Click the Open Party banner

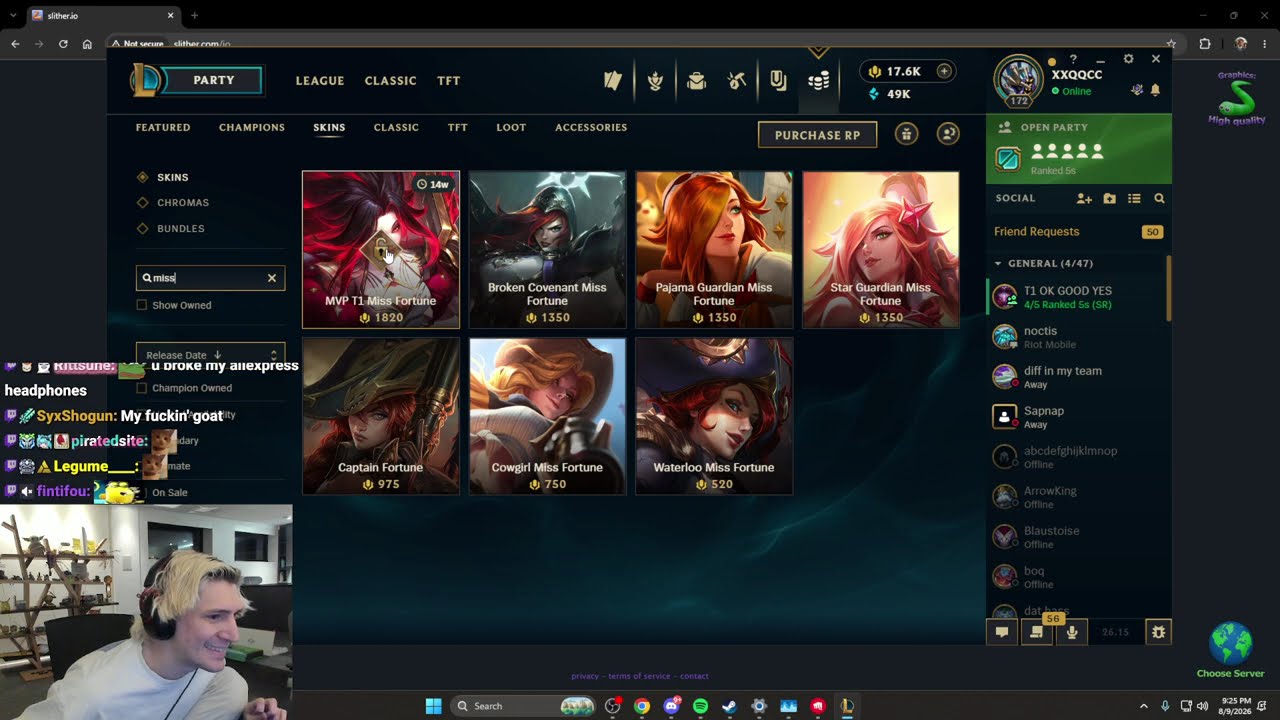(1078, 149)
